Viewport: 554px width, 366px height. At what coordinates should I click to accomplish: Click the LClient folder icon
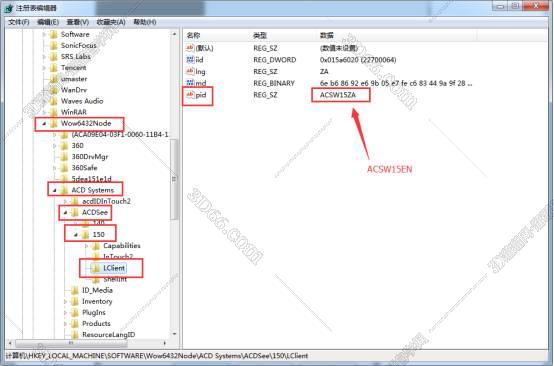pos(96,268)
